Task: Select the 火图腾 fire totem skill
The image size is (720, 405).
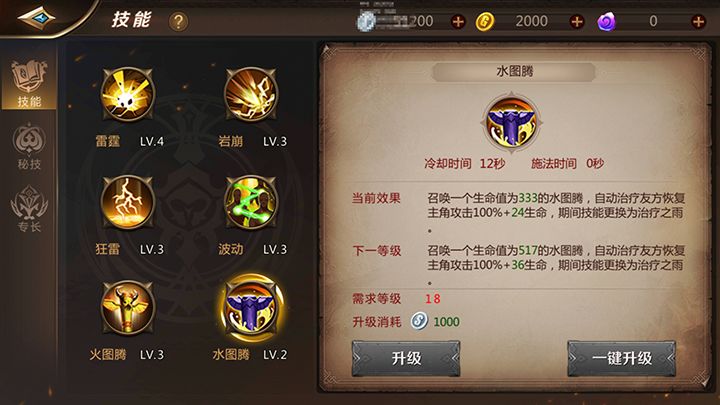Action: click(127, 308)
